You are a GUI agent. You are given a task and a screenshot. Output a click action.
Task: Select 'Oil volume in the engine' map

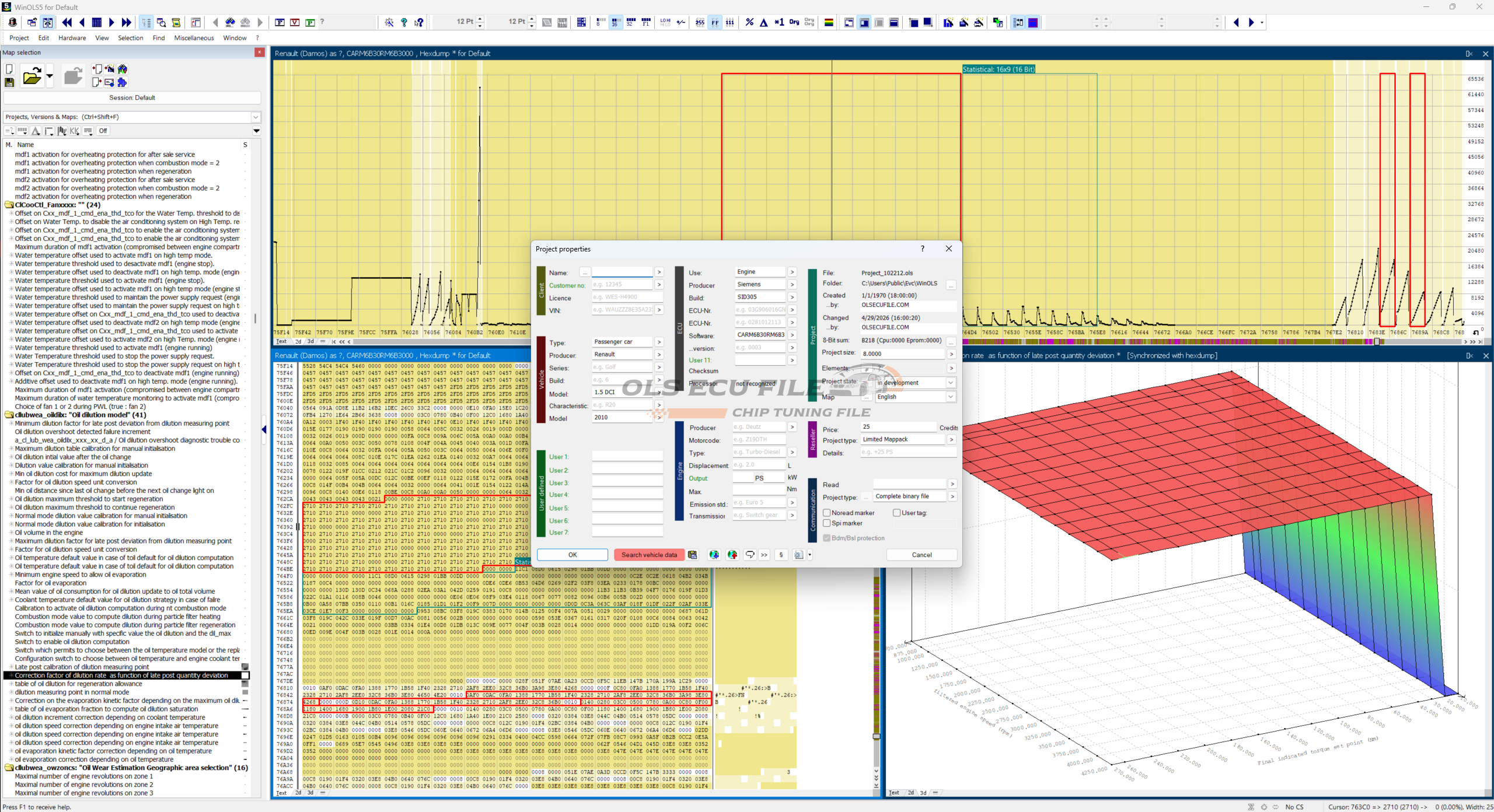click(x=49, y=533)
